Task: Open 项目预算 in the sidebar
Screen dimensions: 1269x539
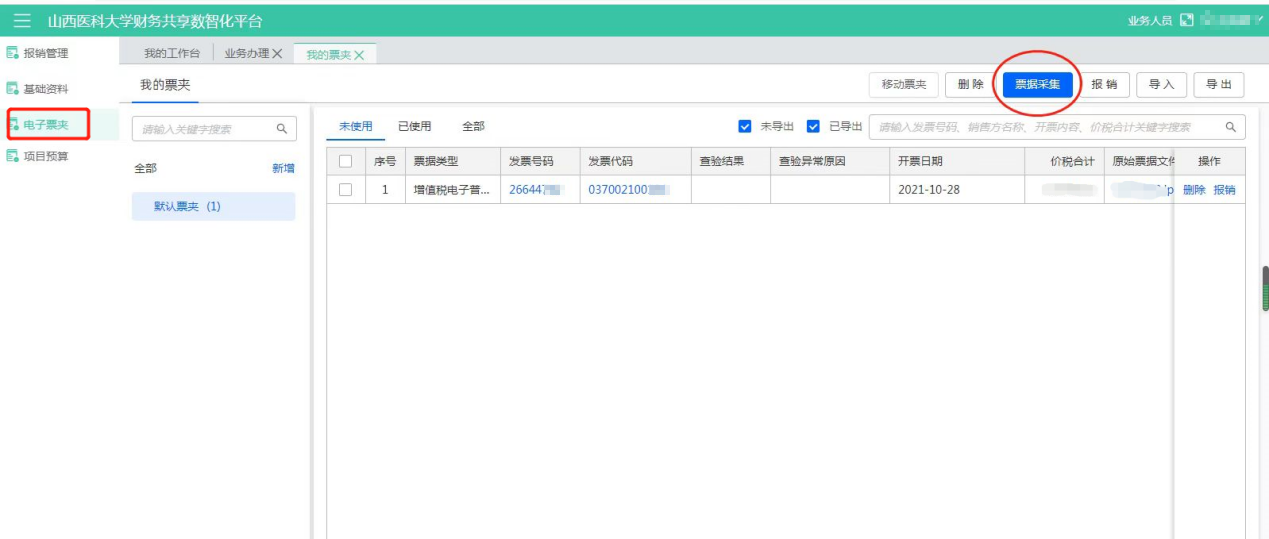Action: (45, 157)
